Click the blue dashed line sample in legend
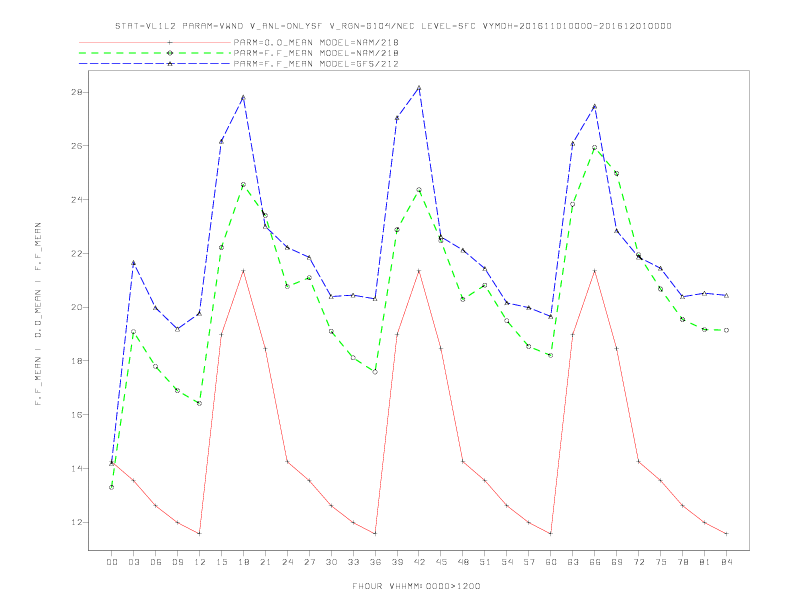Image resolution: width=792 pixels, height=612 pixels. [x=155, y=64]
